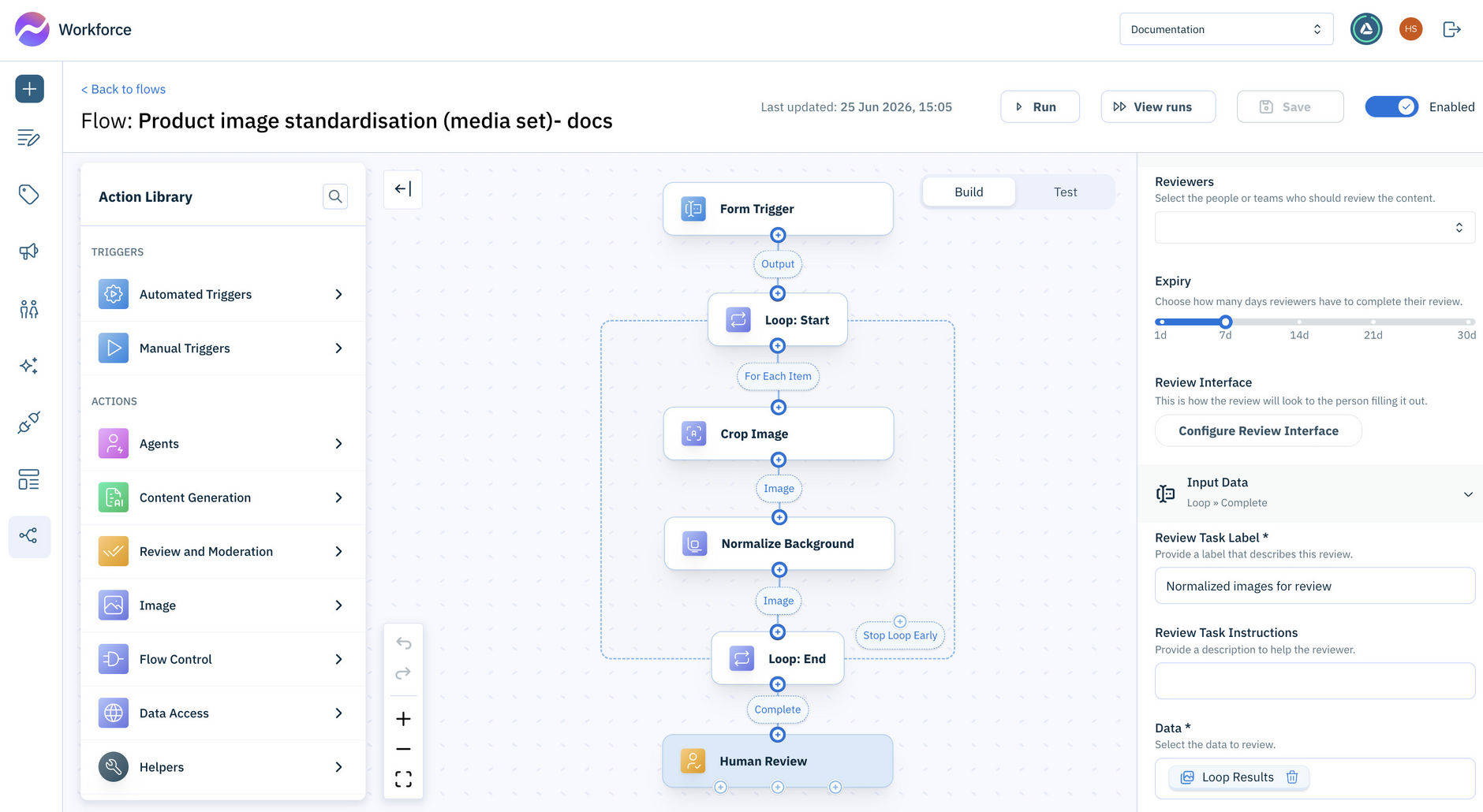This screenshot has height=812, width=1483.
Task: Expand Content Generation category
Action: pyautogui.click(x=223, y=497)
